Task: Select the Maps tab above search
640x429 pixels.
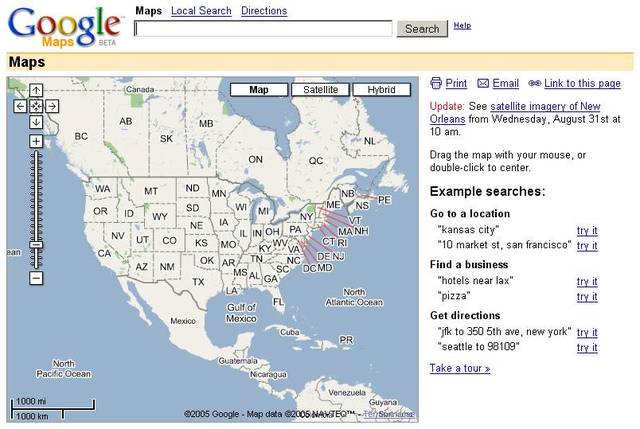Action: pyautogui.click(x=149, y=11)
